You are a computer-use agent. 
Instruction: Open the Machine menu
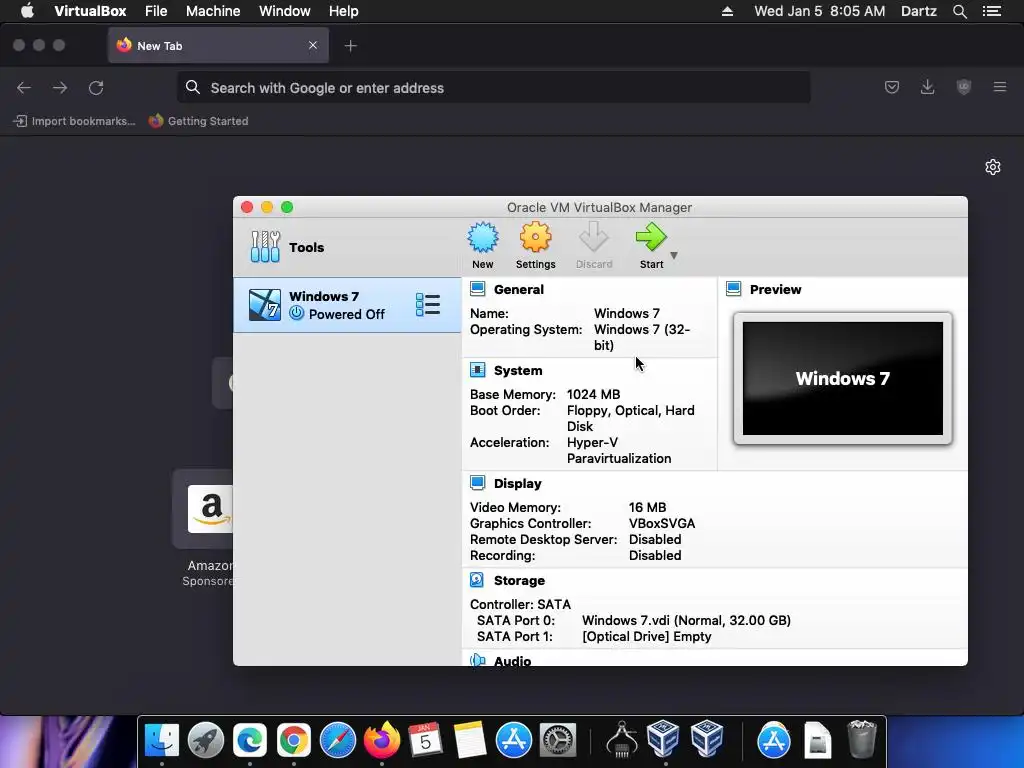[x=213, y=11]
